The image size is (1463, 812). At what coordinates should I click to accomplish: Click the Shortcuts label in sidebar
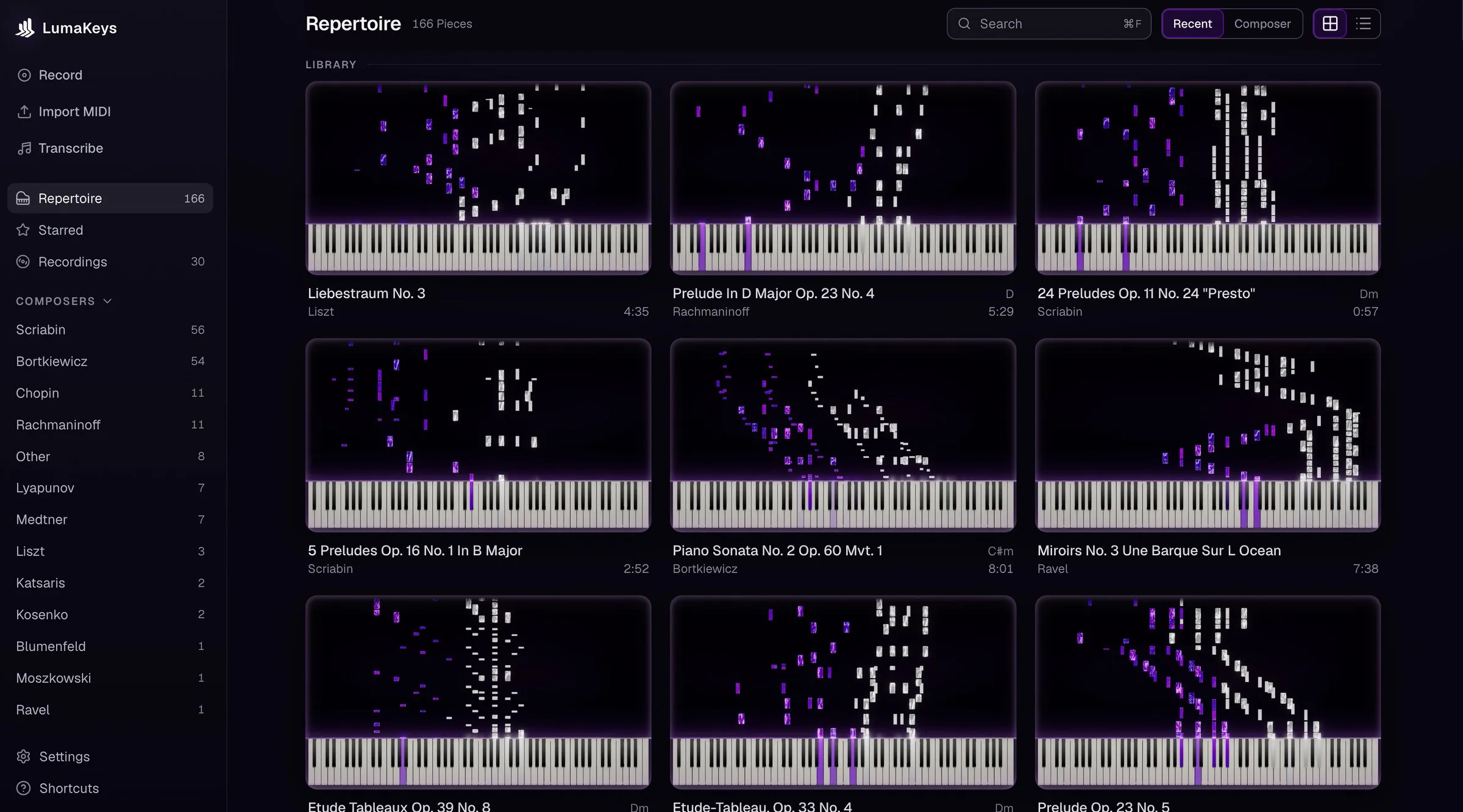(69, 788)
